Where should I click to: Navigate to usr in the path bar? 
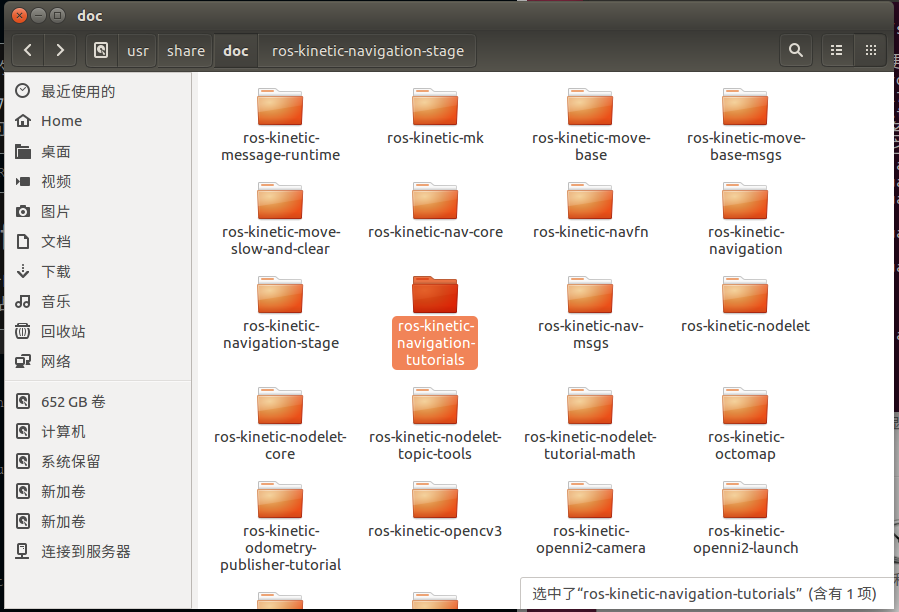[x=137, y=50]
